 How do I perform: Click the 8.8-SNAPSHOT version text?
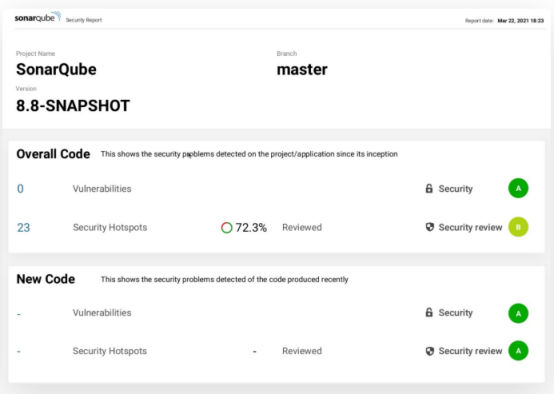pyautogui.click(x=73, y=106)
